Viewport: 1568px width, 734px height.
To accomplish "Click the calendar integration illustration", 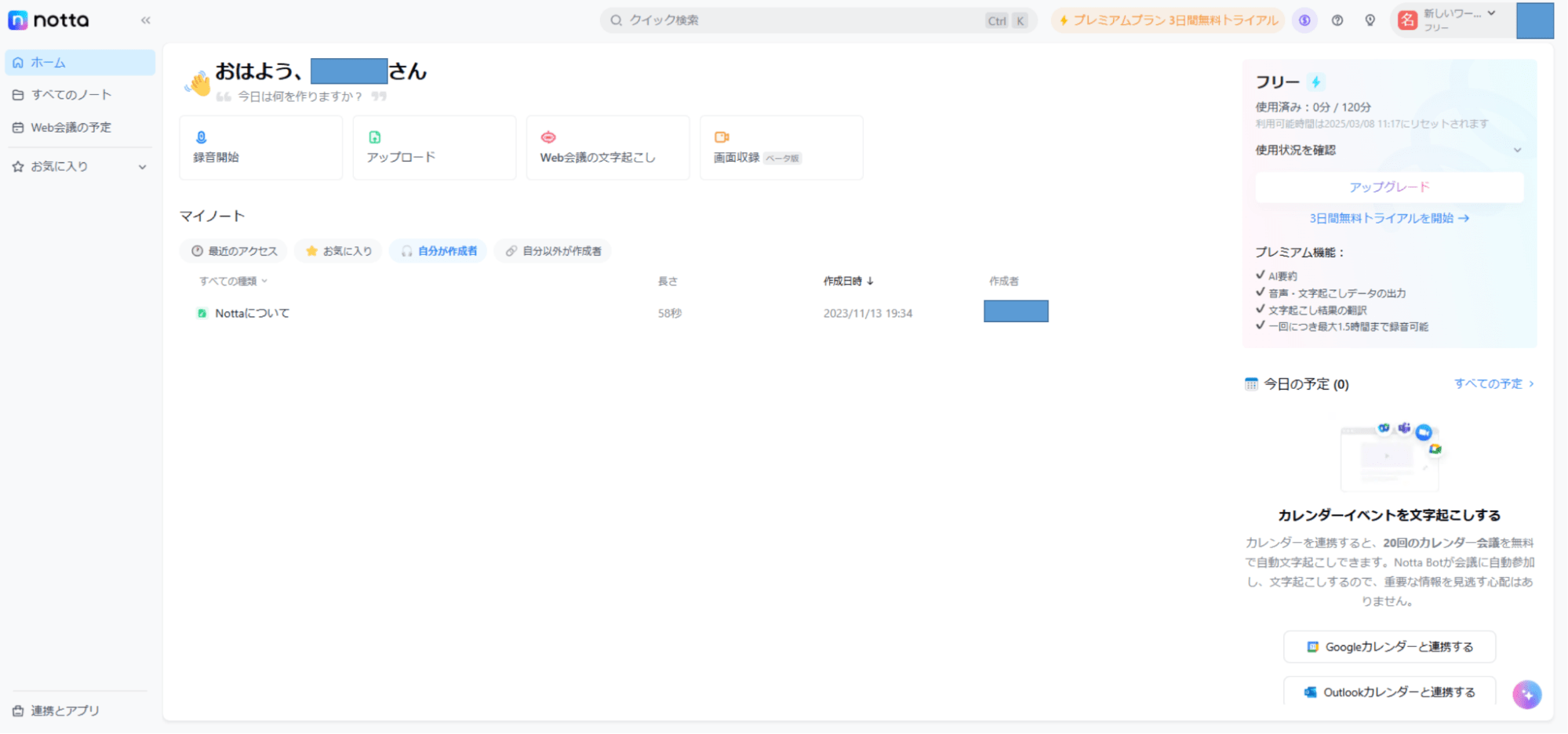I will click(x=1390, y=456).
